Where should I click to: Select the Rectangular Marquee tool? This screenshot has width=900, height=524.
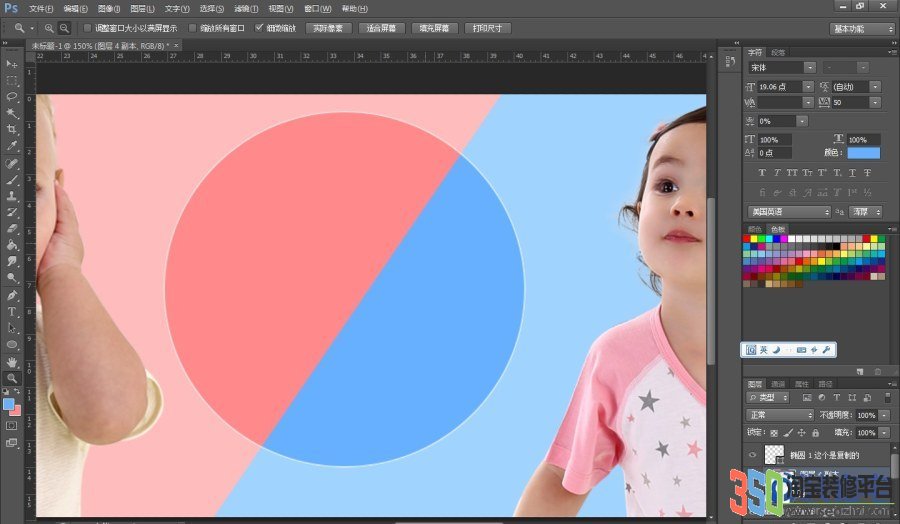[11, 80]
